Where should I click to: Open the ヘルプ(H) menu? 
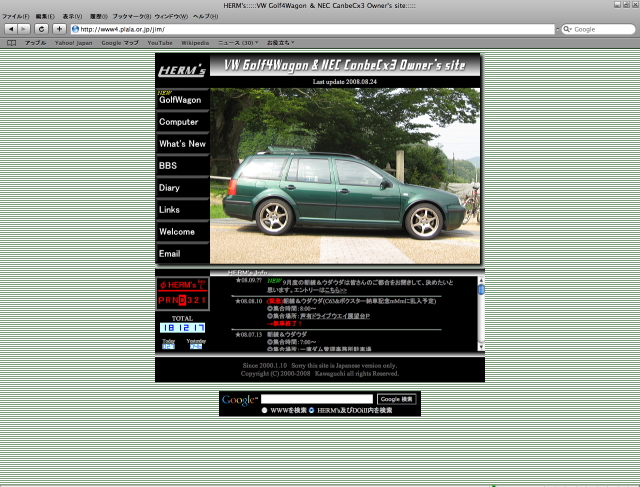[x=205, y=16]
